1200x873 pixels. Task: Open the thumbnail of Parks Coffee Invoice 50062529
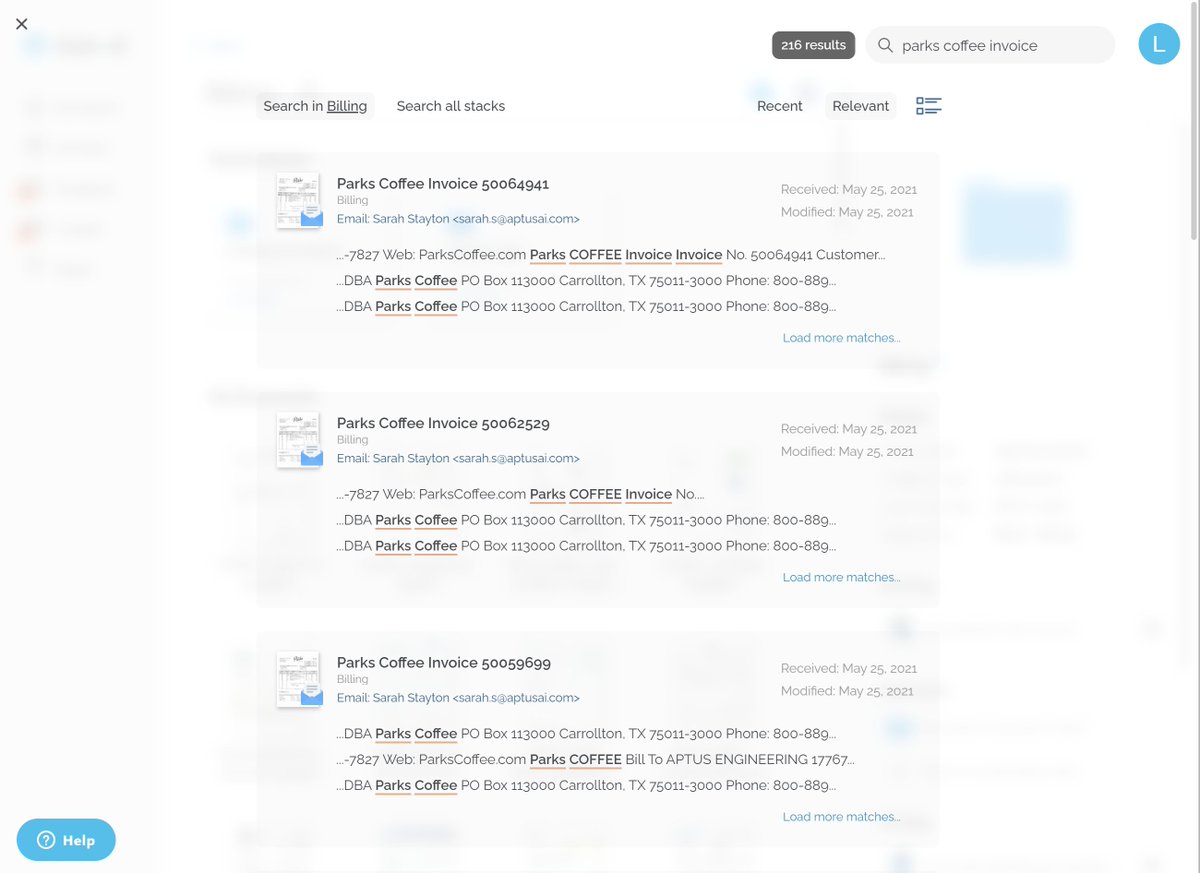pyautogui.click(x=298, y=440)
